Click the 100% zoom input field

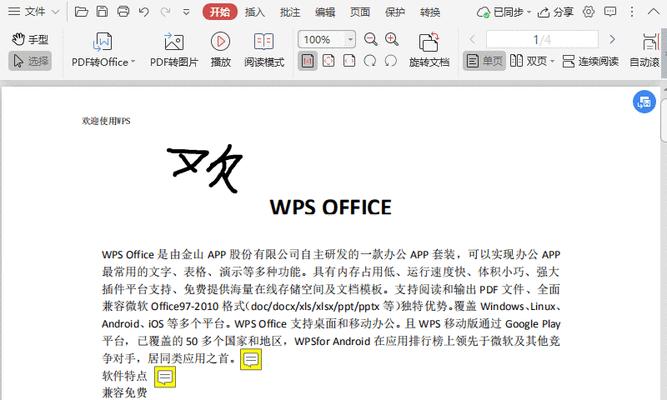[x=322, y=40]
